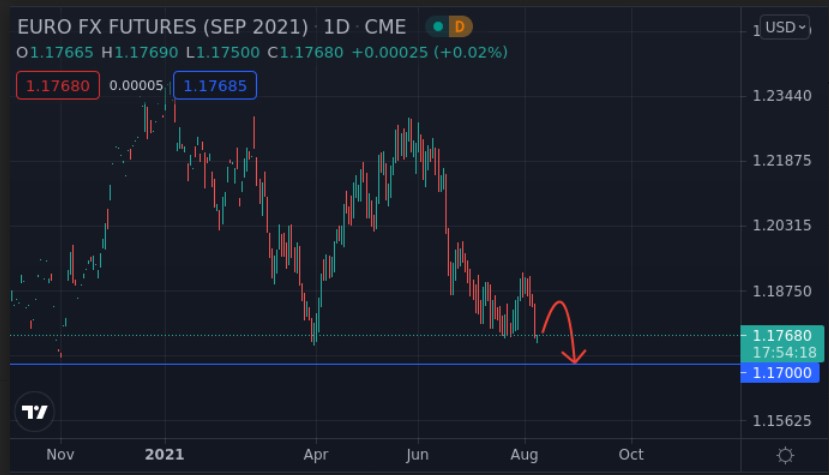Click the Aug label on time axis
Viewport: 829px width, 475px height.
tap(524, 455)
